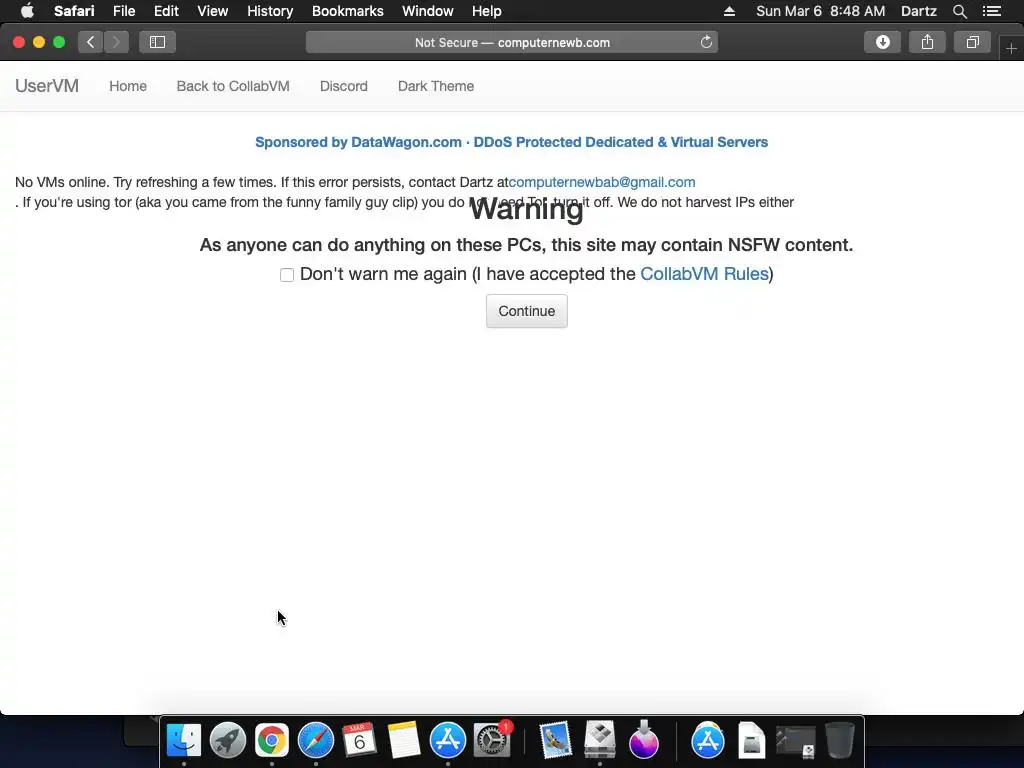Viewport: 1024px width, 768px height.
Task: Show all tabs overview
Action: tap(972, 42)
